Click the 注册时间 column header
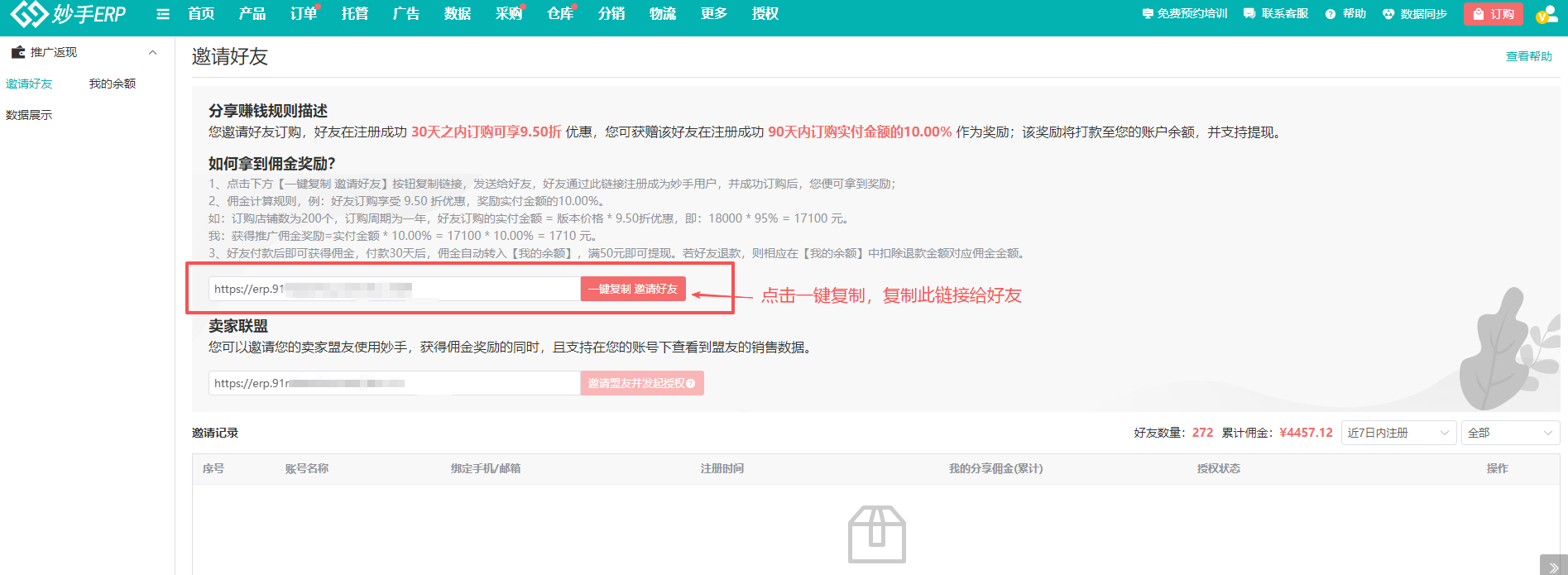Screen dimensions: 1568x575 click(x=722, y=468)
